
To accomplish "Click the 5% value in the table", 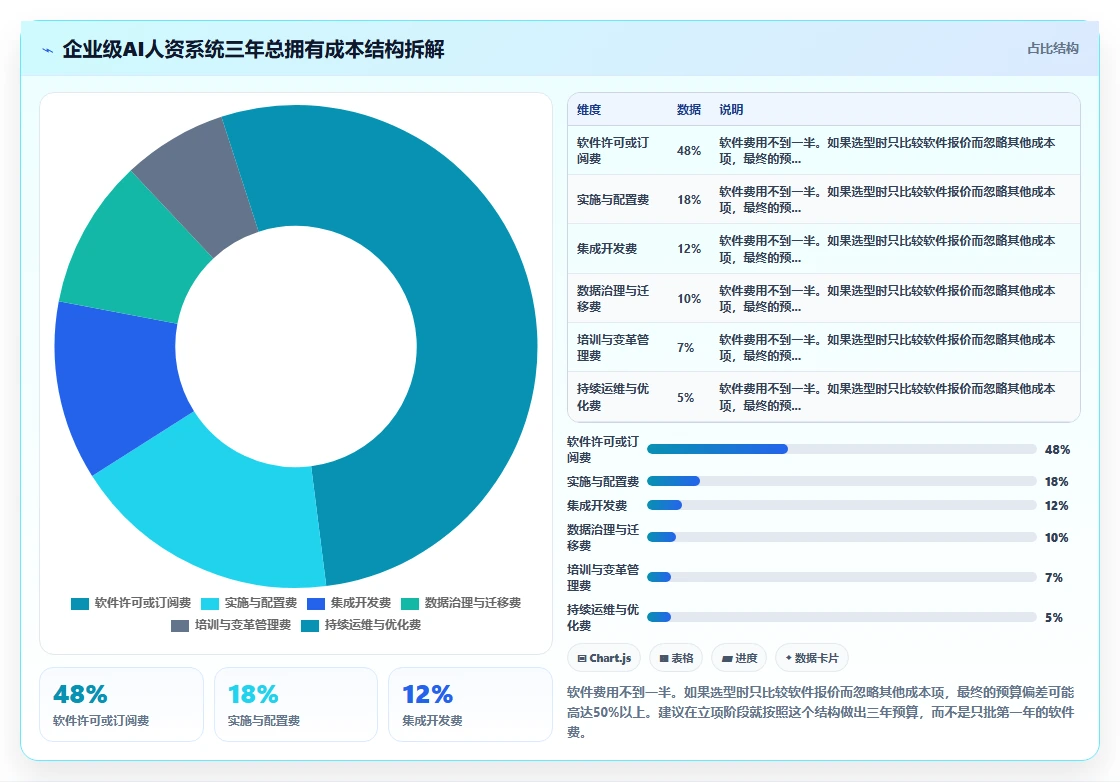I will 685,397.
